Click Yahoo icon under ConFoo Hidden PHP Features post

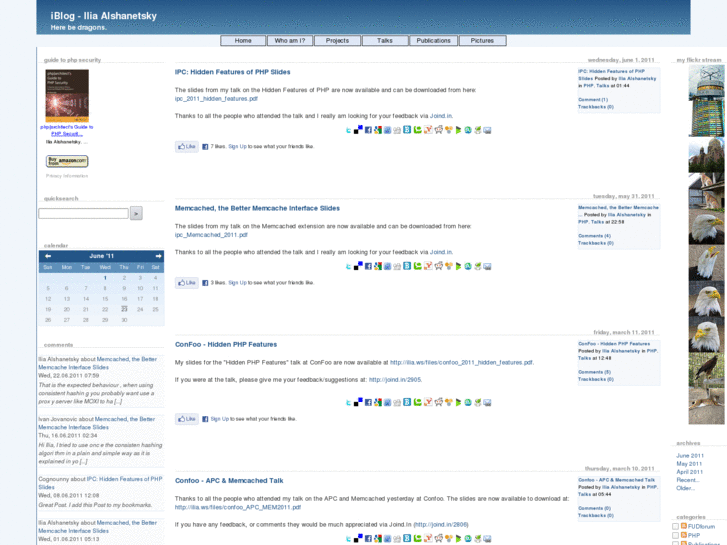click(x=428, y=403)
